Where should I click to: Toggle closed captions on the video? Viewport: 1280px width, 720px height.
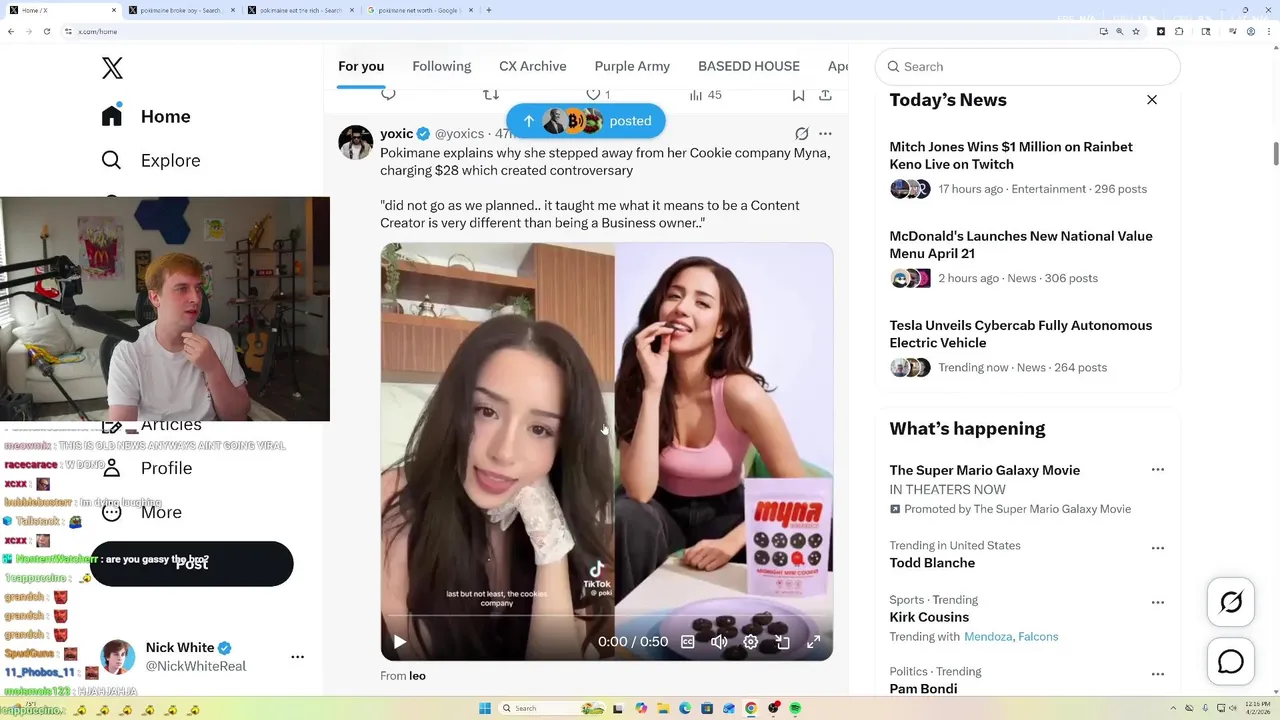pos(688,642)
